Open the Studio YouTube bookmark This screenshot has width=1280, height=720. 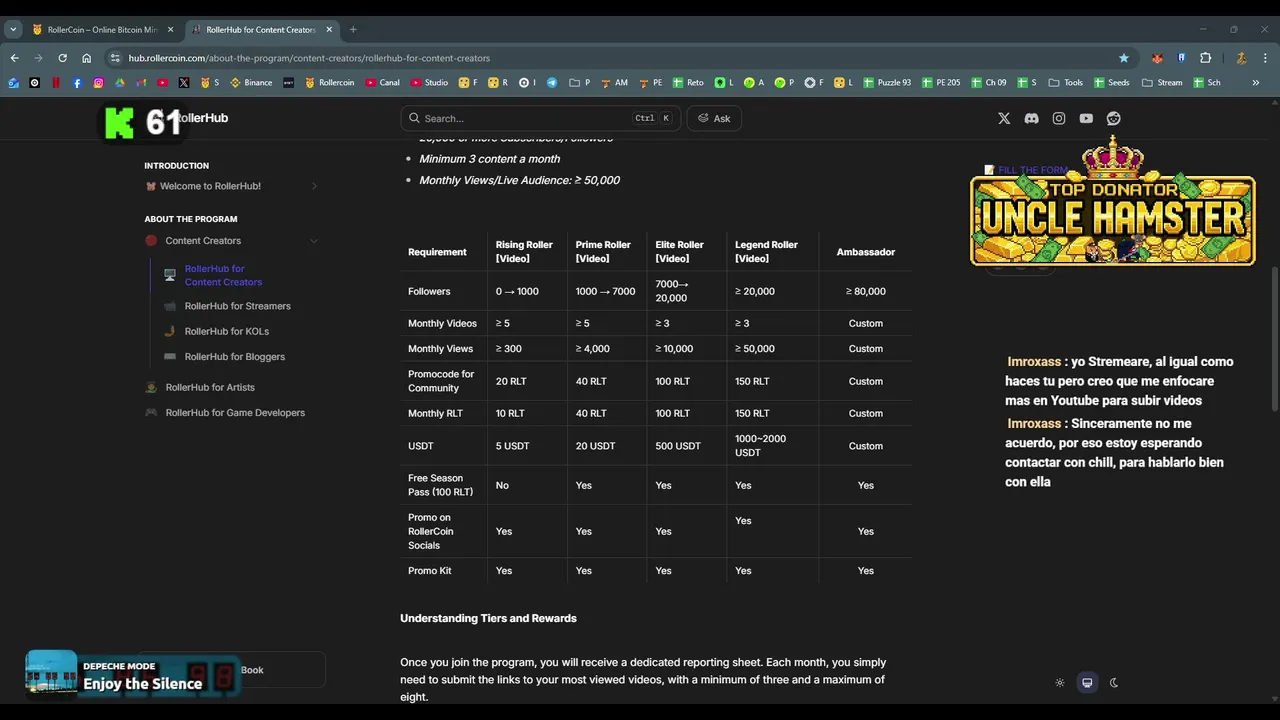(428, 83)
